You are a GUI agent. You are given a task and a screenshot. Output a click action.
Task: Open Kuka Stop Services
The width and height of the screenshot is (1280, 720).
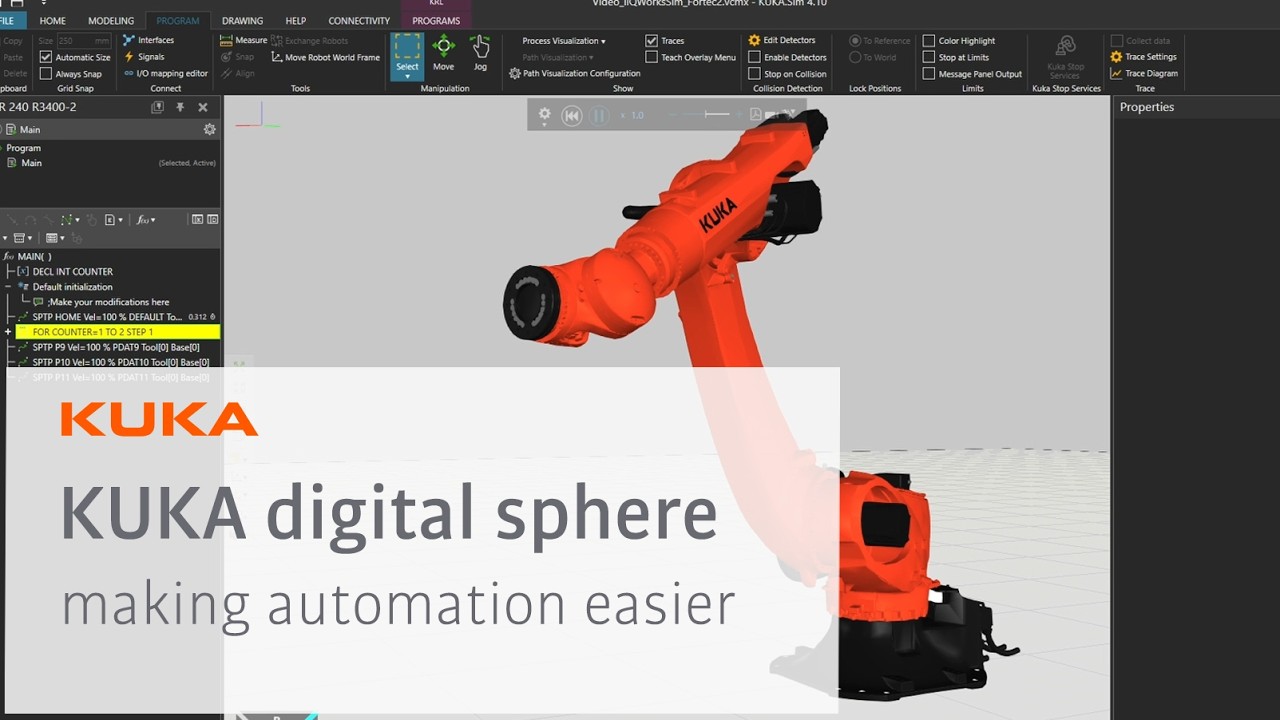(1065, 57)
